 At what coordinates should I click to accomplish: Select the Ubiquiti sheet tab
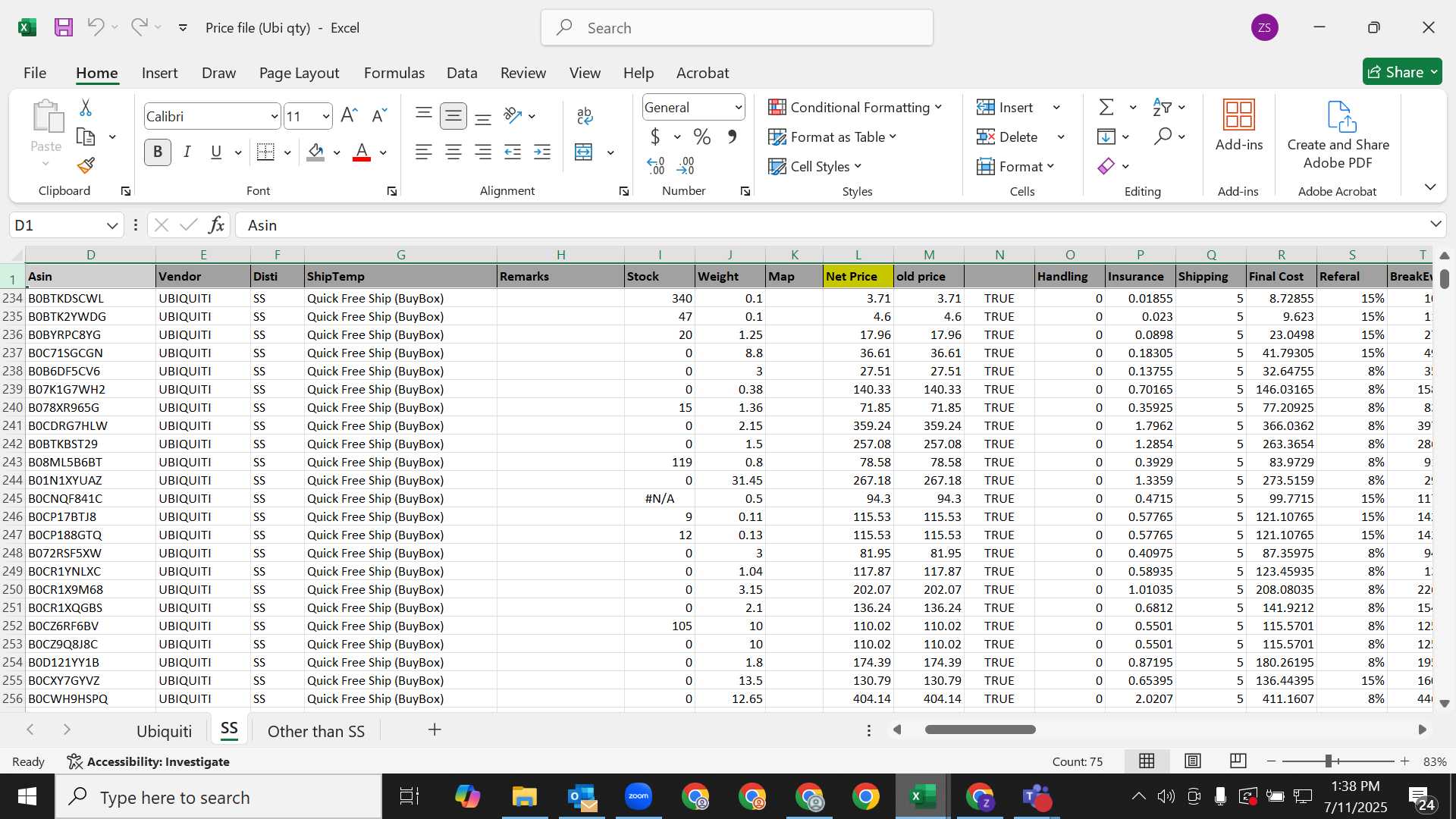pos(164,731)
